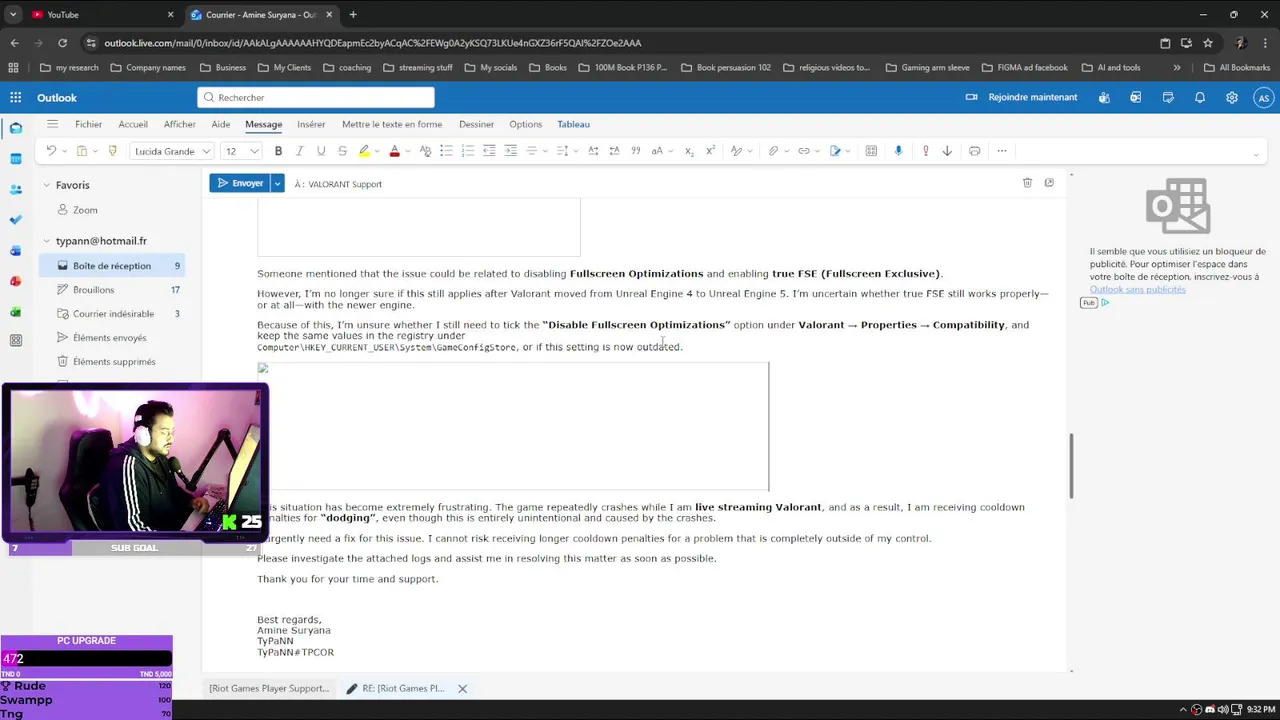Click the Rechercher search field
The image size is (1280, 720).
316,97
